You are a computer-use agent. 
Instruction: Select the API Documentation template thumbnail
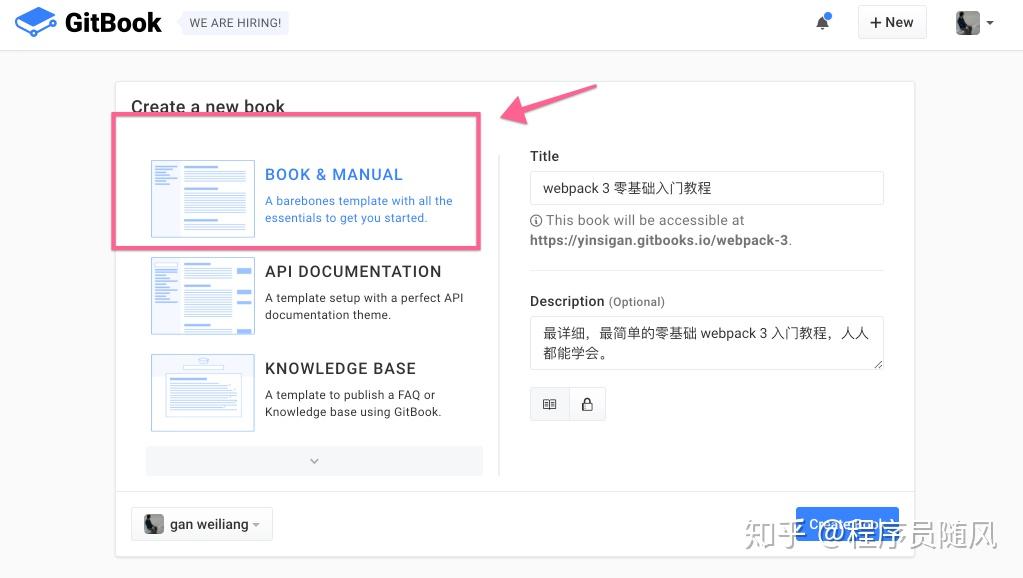coord(203,296)
